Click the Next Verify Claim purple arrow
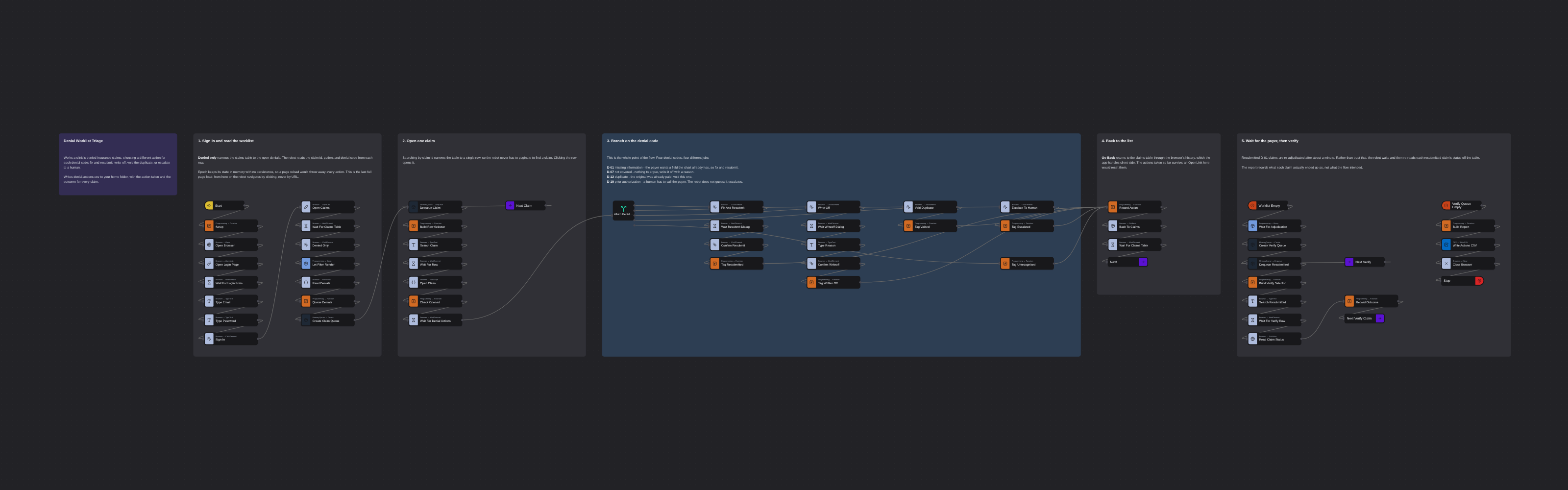This screenshot has width=1568, height=490. tap(1380, 318)
